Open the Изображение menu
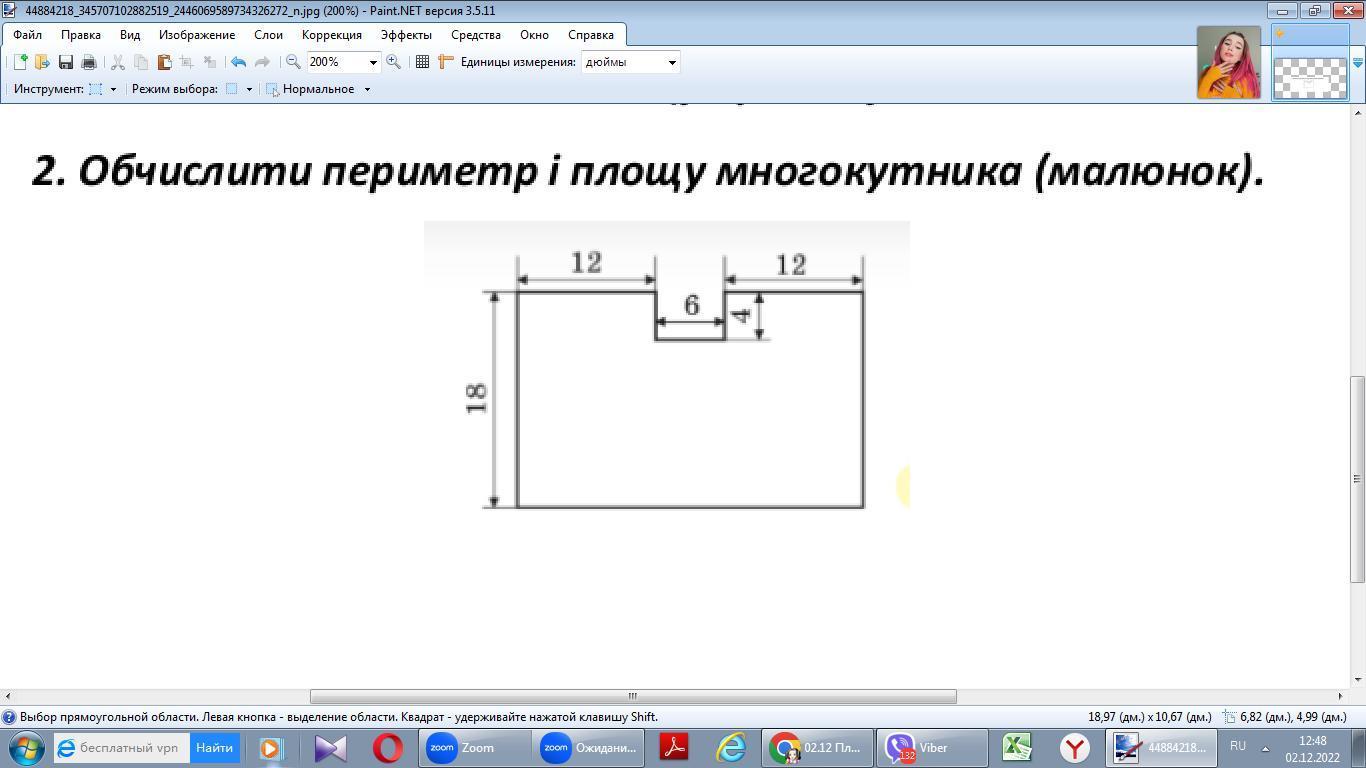This screenshot has height=768, width=1366. 197,35
